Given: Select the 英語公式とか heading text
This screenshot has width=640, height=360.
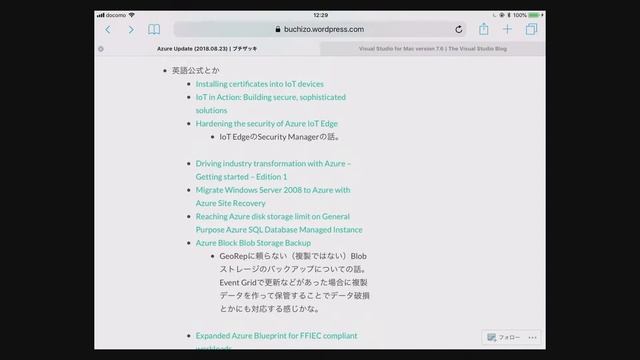Looking at the screenshot, I should pos(196,71).
